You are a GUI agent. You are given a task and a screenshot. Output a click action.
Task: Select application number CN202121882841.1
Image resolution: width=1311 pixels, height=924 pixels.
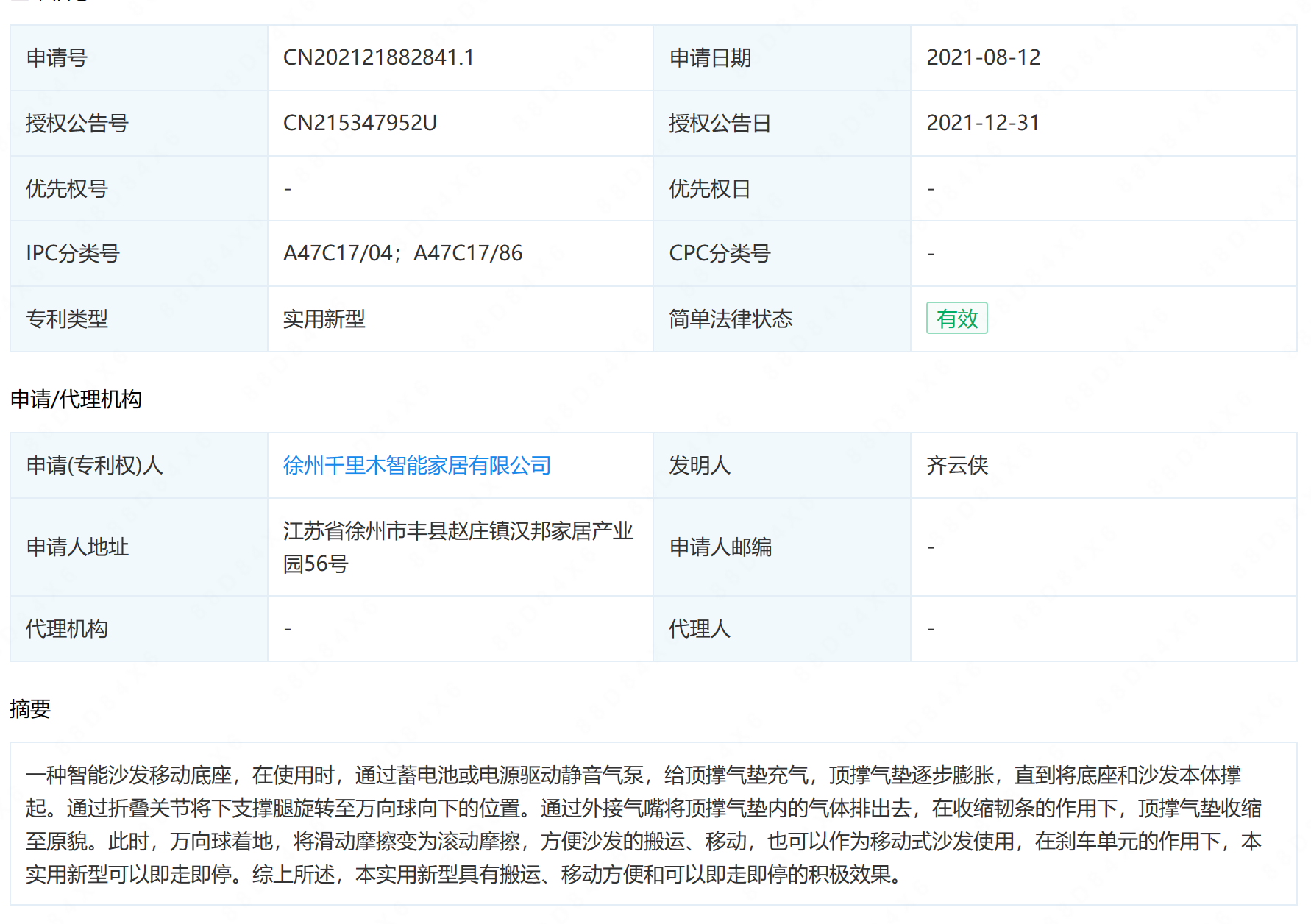click(379, 57)
